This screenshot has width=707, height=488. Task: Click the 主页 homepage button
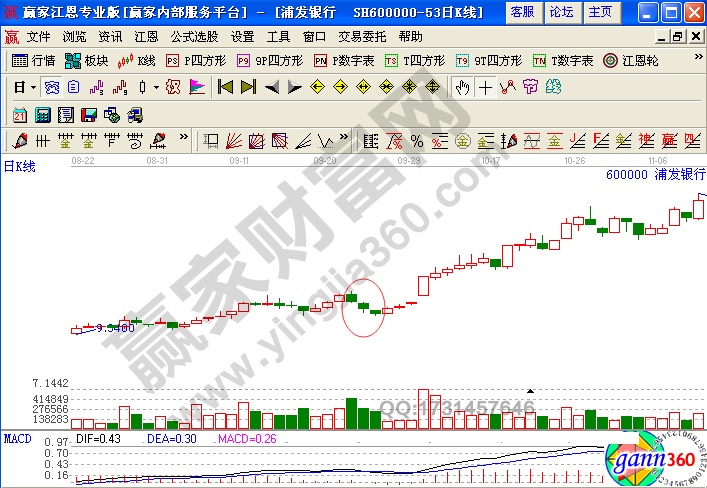pos(600,12)
